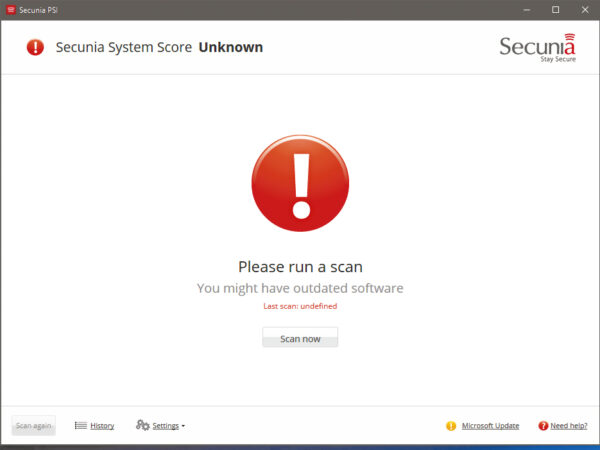Click the 'Secunia System Score Unknown' heading
The height and width of the screenshot is (450, 600).
pos(159,47)
